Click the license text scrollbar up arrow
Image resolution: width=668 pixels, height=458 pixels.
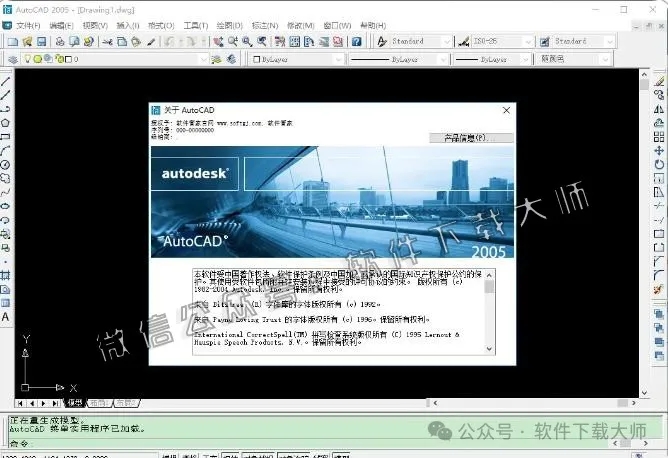coord(489,275)
